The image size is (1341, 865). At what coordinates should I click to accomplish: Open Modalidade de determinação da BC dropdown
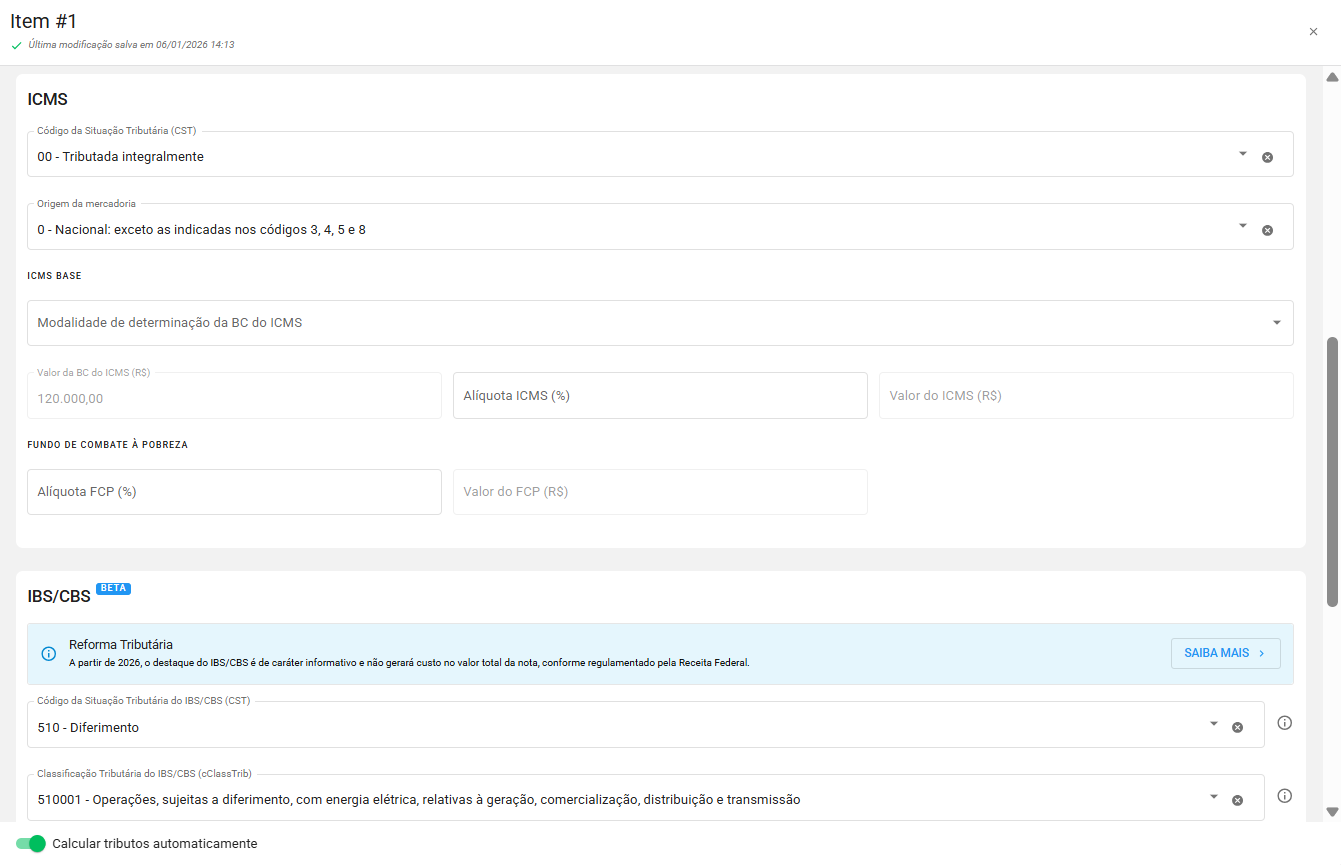pyautogui.click(x=1277, y=323)
